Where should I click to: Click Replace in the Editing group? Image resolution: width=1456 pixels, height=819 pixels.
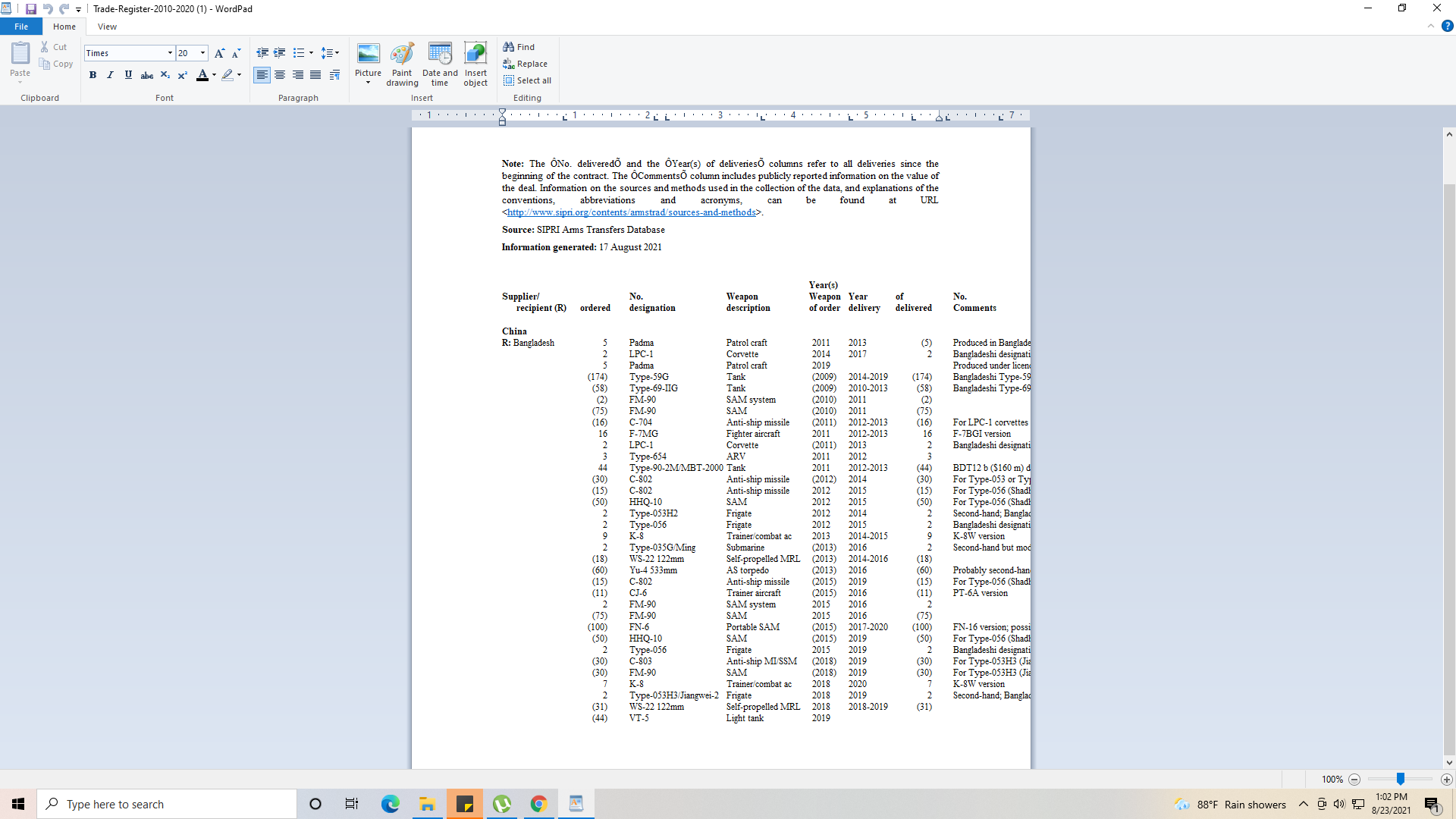pyautogui.click(x=526, y=64)
